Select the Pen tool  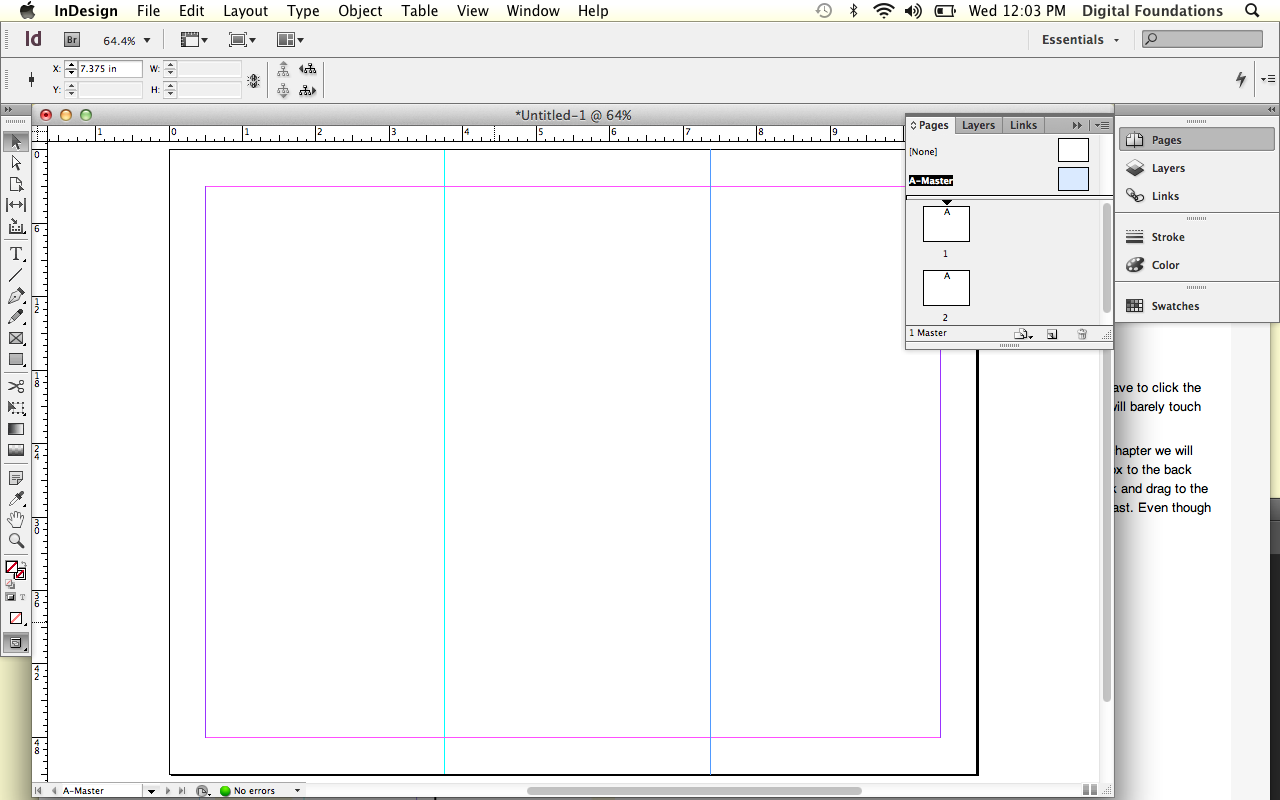point(16,296)
